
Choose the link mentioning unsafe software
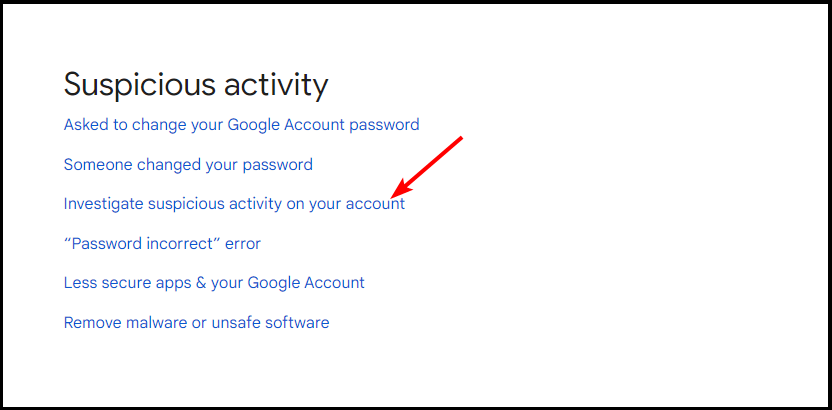[196, 322]
